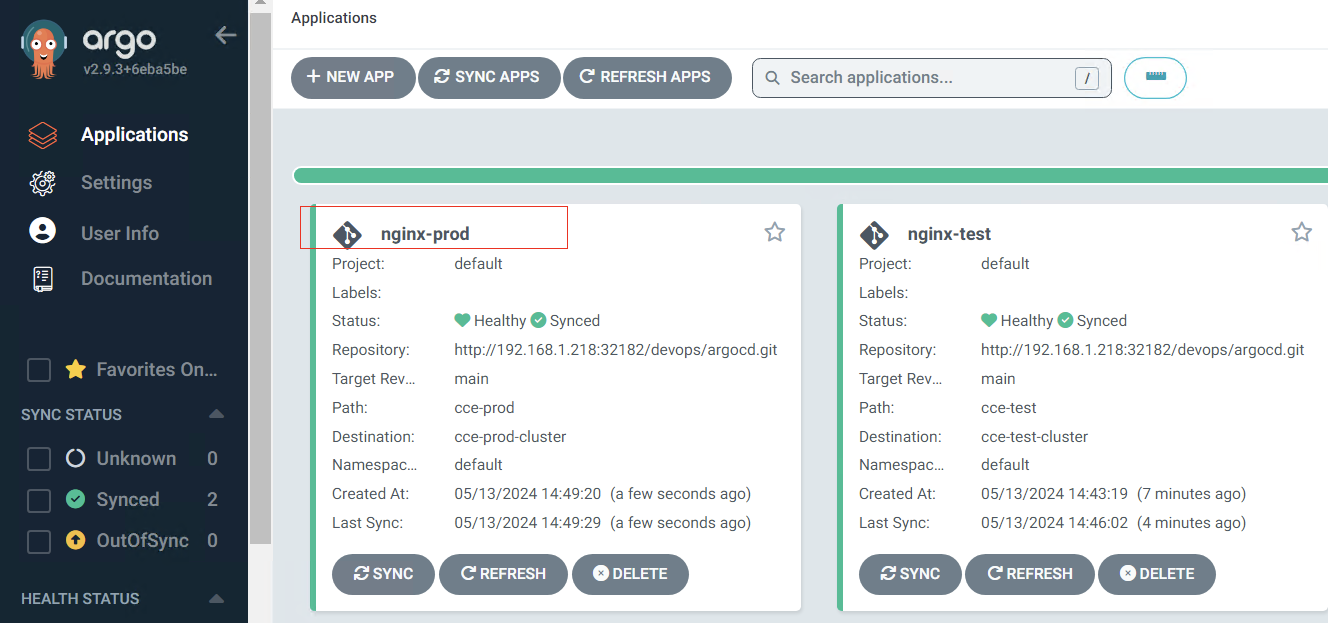The width and height of the screenshot is (1328, 623).
Task: Delete the nginx-prod application
Action: (x=631, y=574)
